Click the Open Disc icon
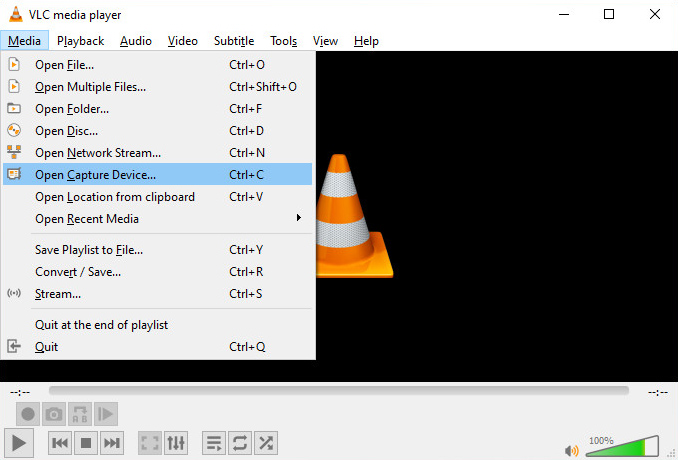This screenshot has width=678, height=460. pyautogui.click(x=14, y=130)
